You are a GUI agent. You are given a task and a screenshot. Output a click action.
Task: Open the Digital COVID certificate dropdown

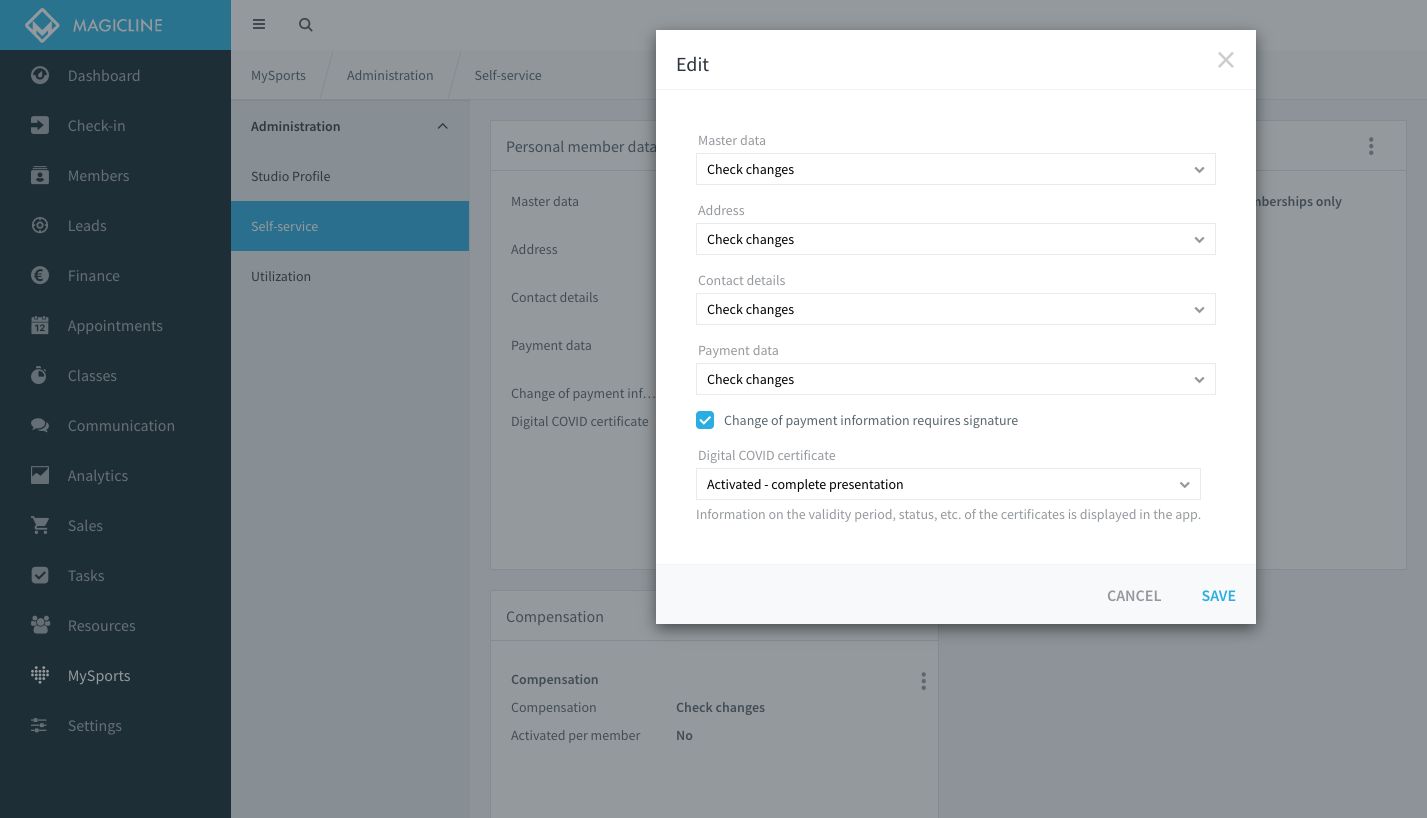point(947,484)
